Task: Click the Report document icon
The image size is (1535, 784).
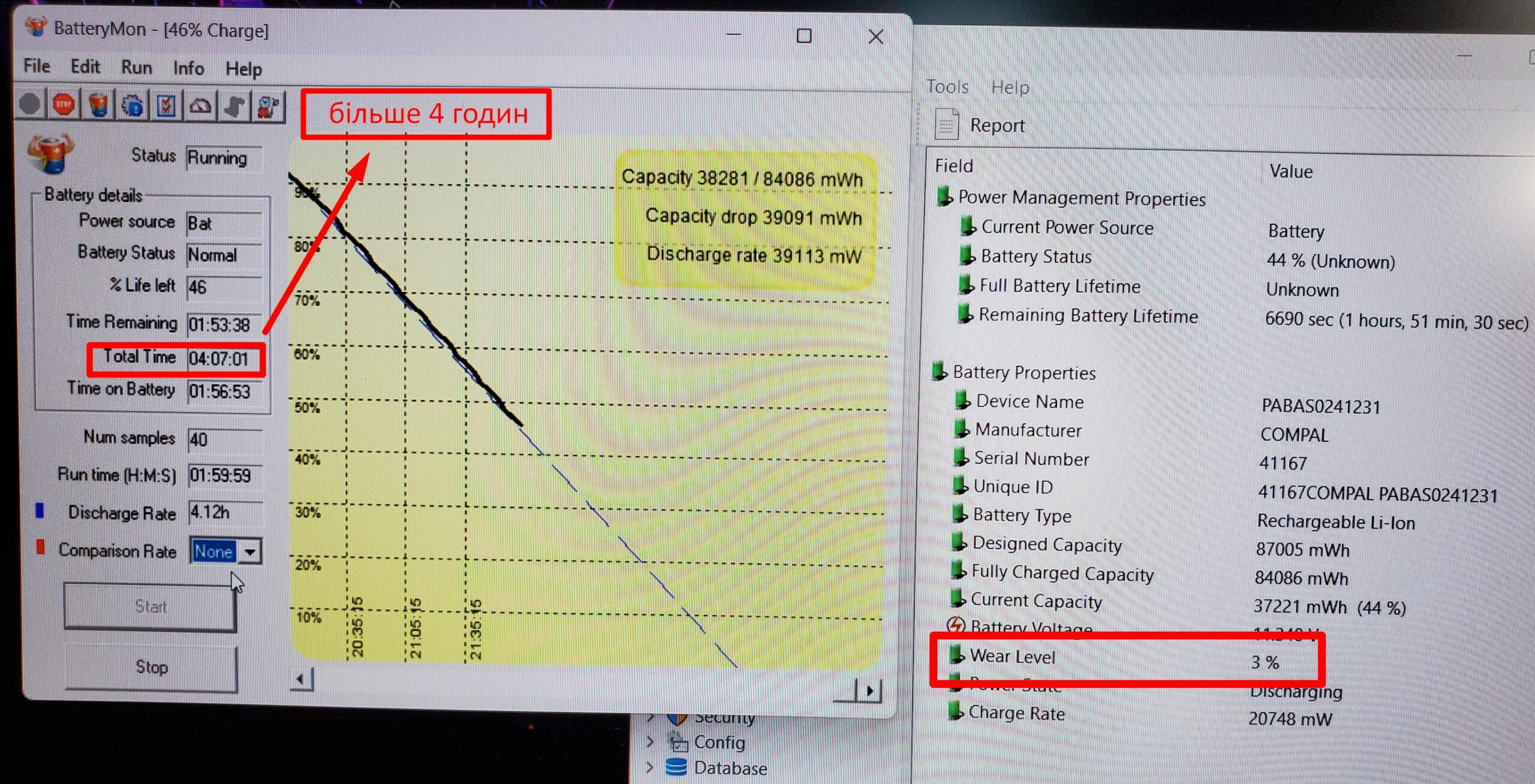Action: click(947, 124)
